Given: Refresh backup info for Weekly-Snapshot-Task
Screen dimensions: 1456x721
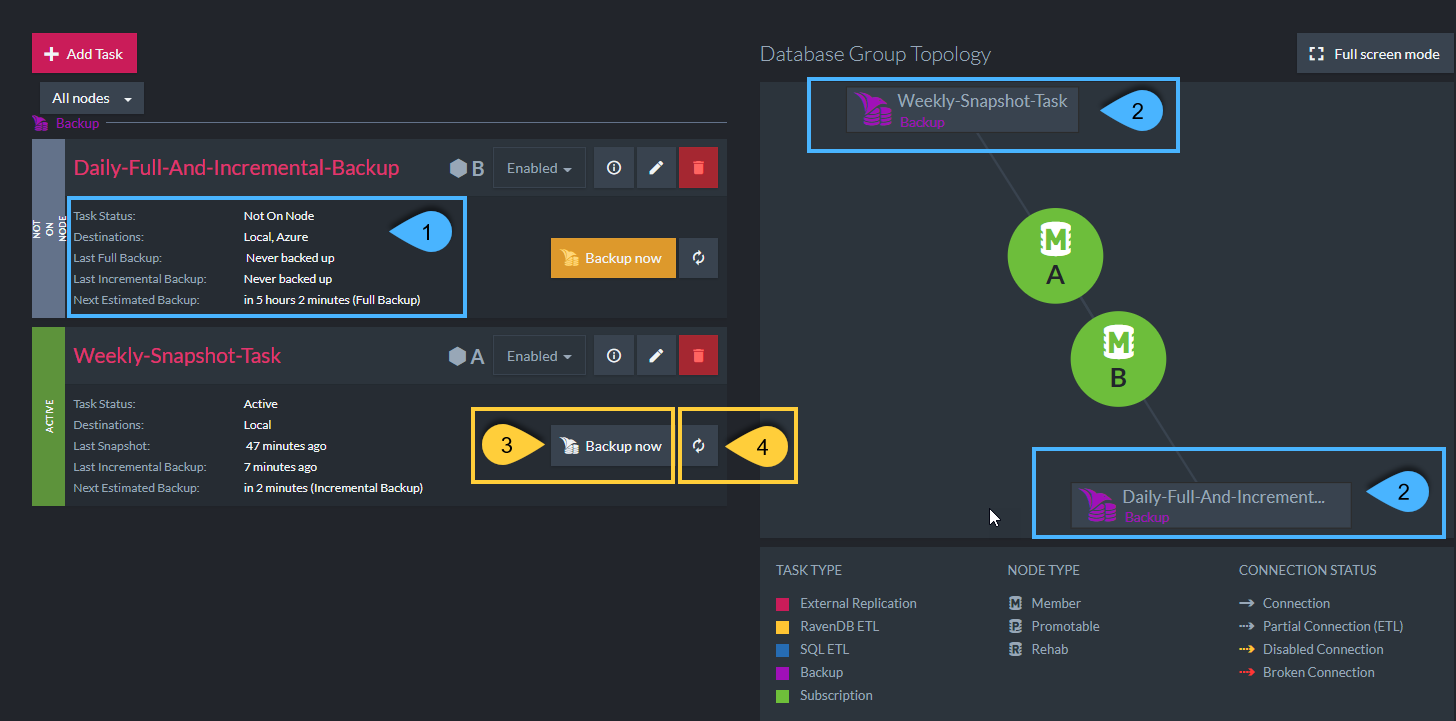Looking at the screenshot, I should (699, 446).
